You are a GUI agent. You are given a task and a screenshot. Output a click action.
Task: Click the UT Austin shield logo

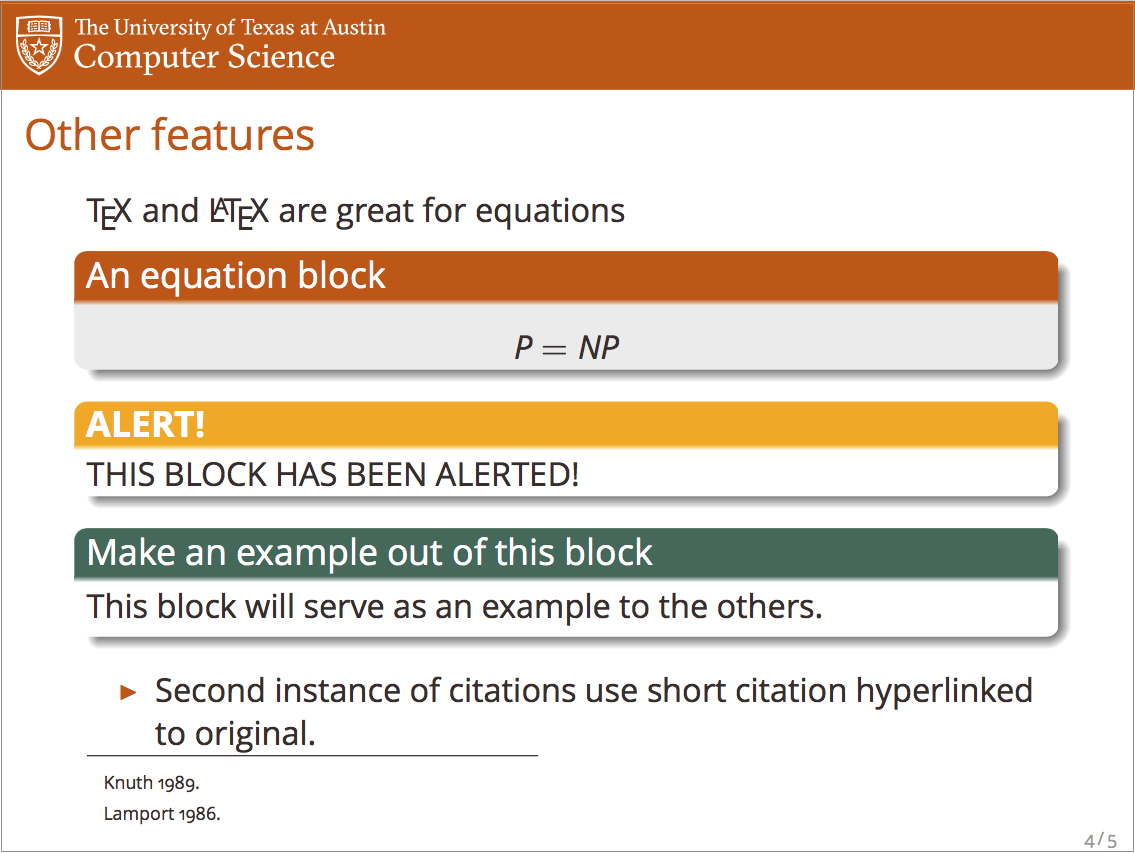39,46
